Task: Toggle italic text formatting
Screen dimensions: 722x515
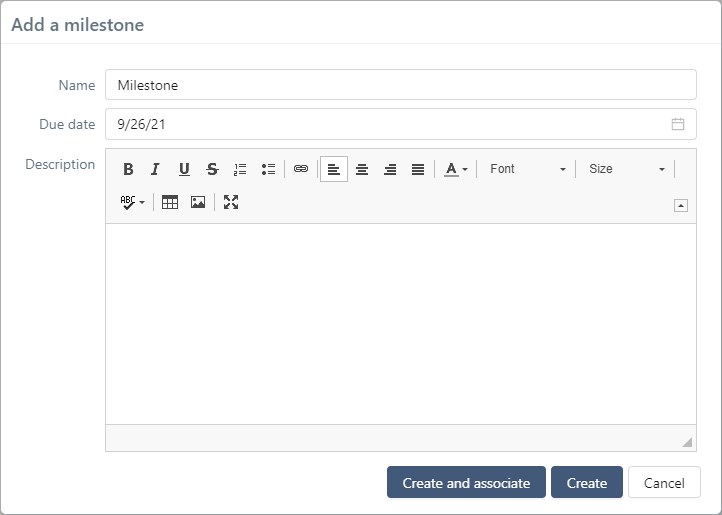Action: [155, 169]
